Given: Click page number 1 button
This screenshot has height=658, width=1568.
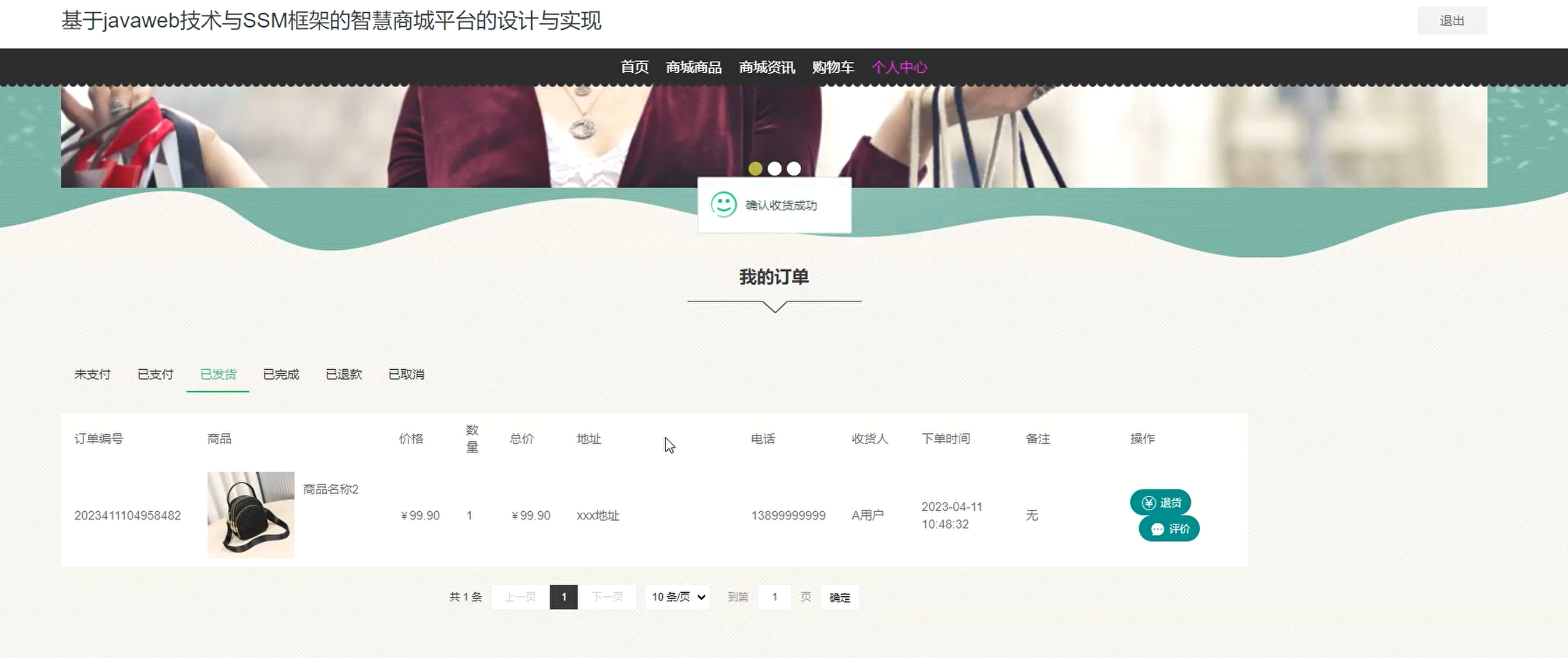Looking at the screenshot, I should click(x=563, y=597).
